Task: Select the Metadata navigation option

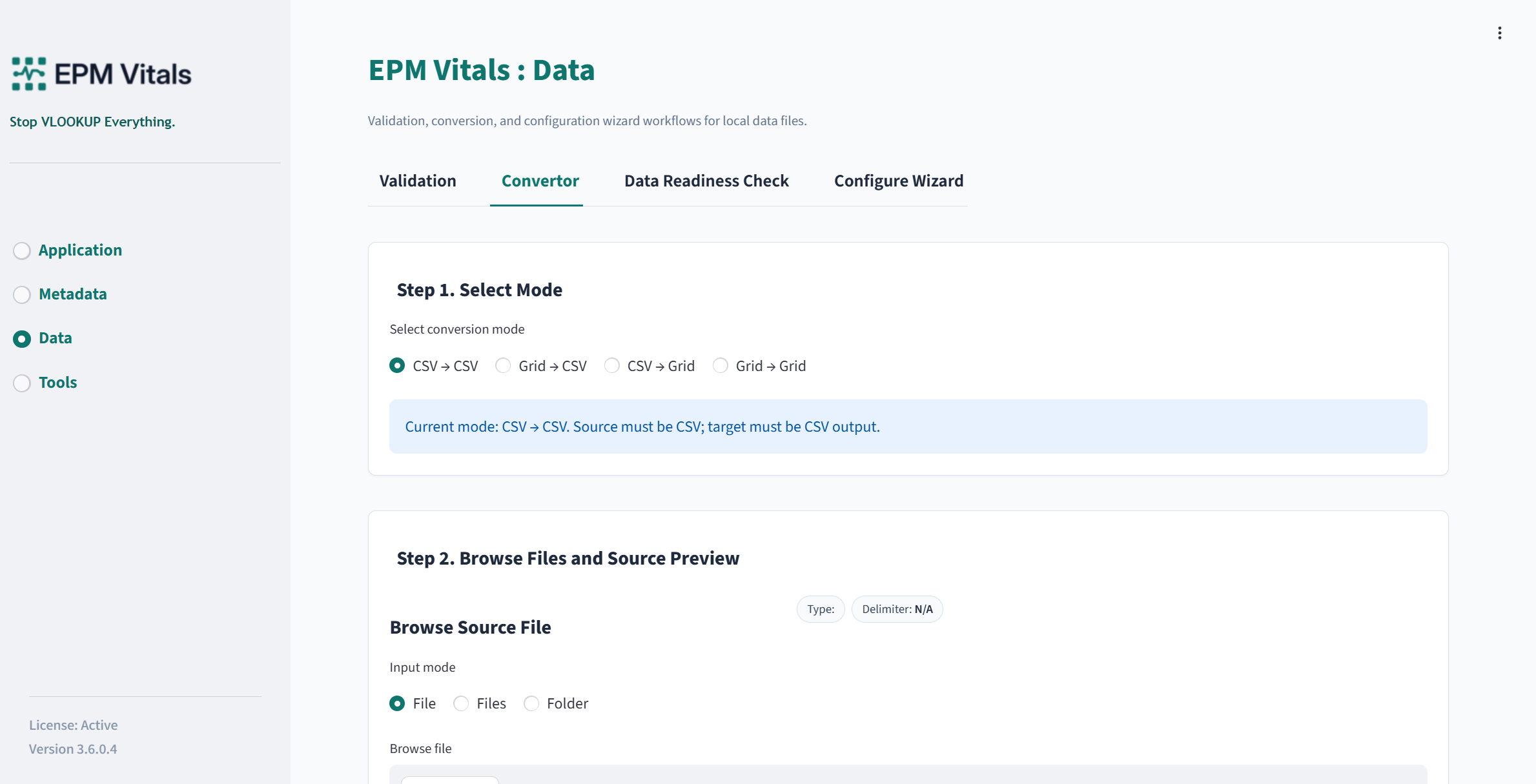Action: [x=60, y=294]
